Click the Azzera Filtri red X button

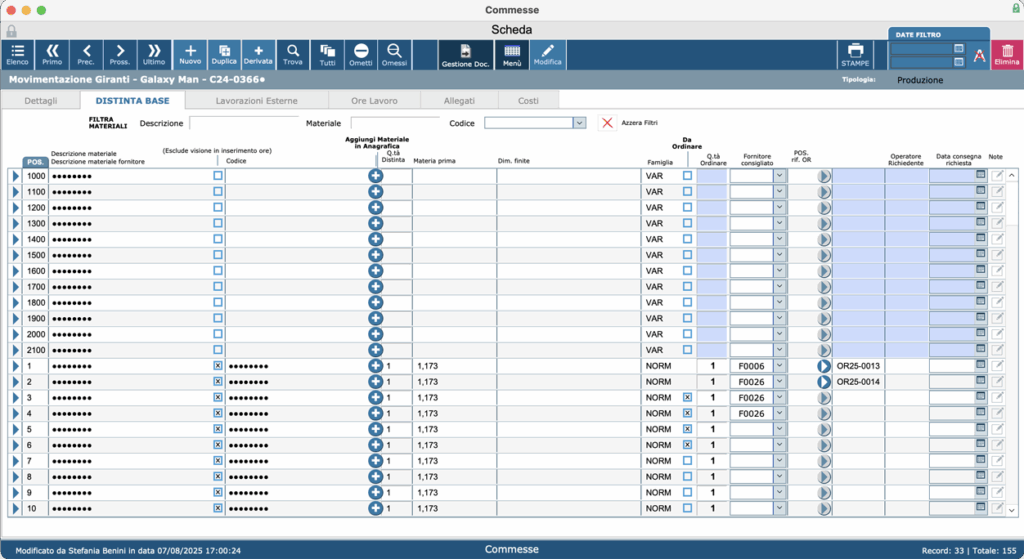click(x=607, y=123)
